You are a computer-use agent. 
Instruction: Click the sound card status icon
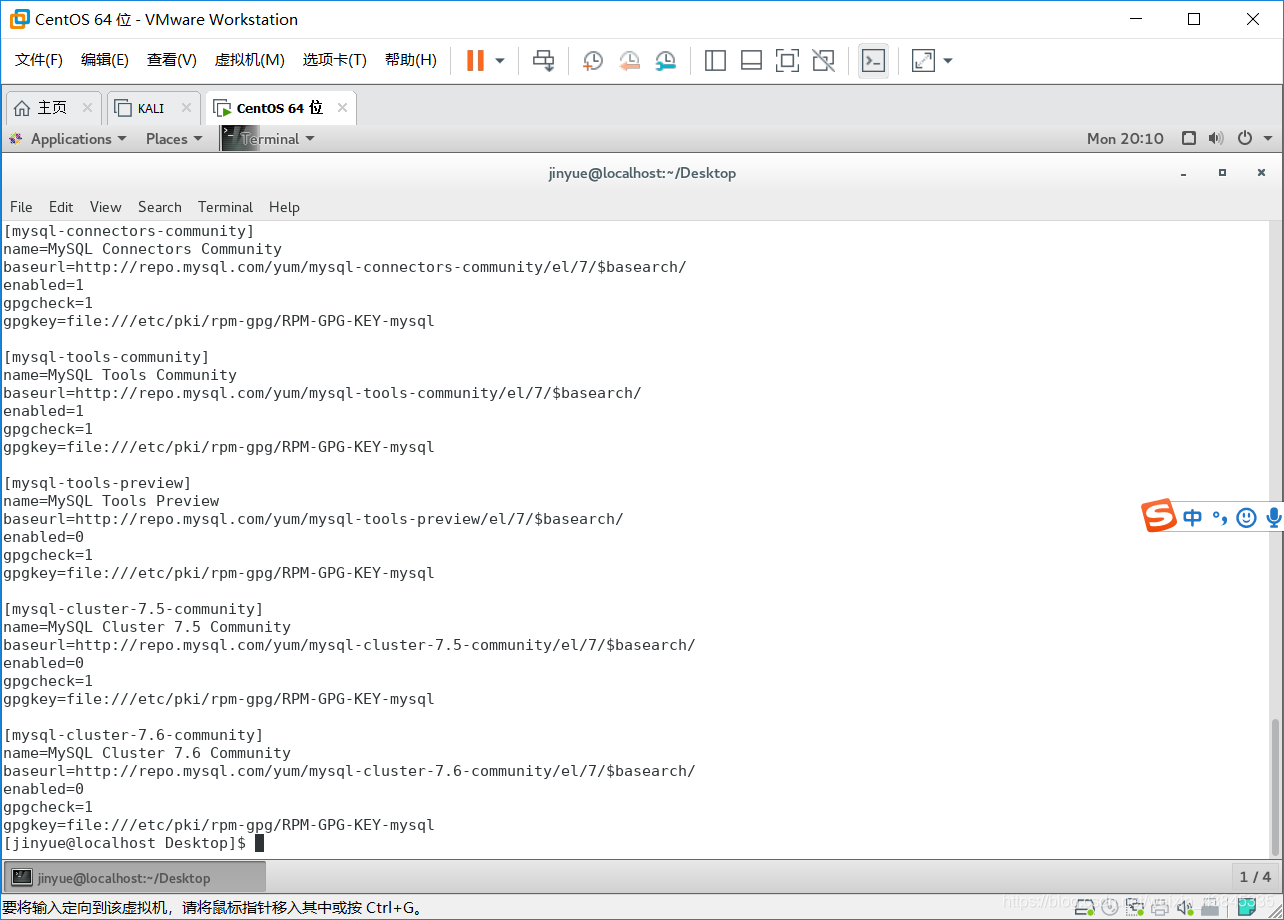(x=1186, y=907)
